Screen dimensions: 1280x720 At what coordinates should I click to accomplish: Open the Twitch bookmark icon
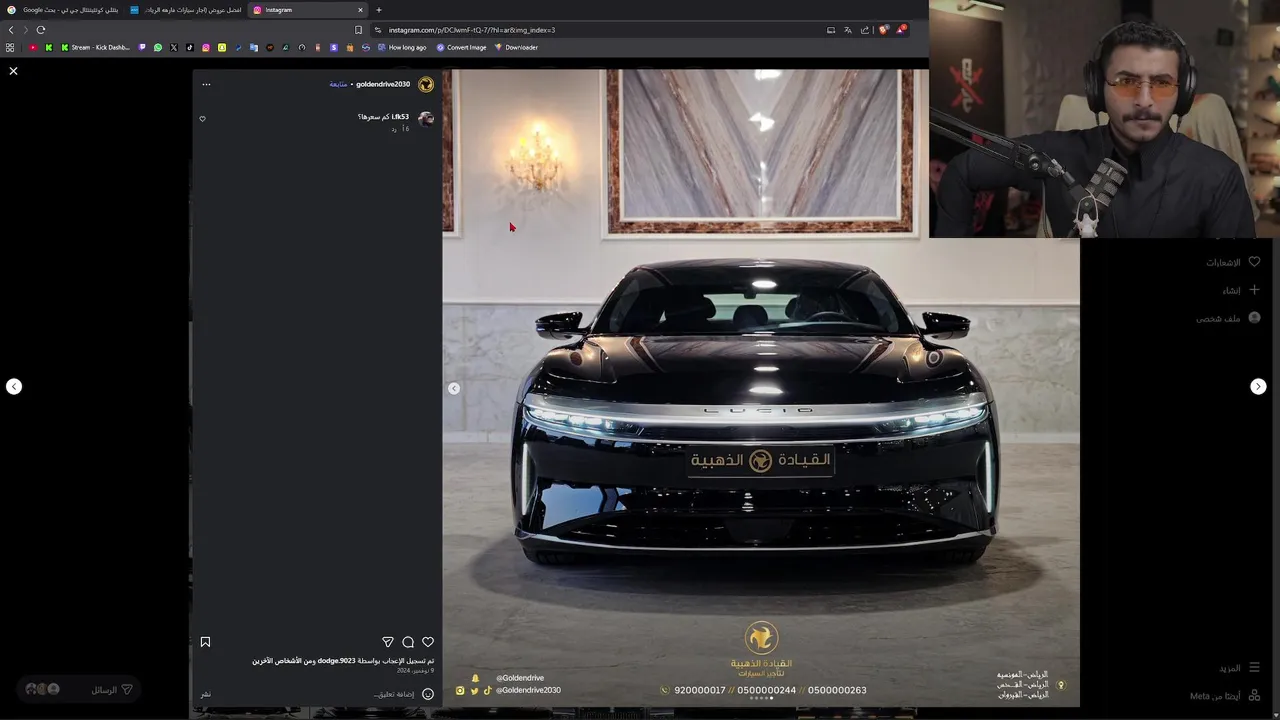142,47
